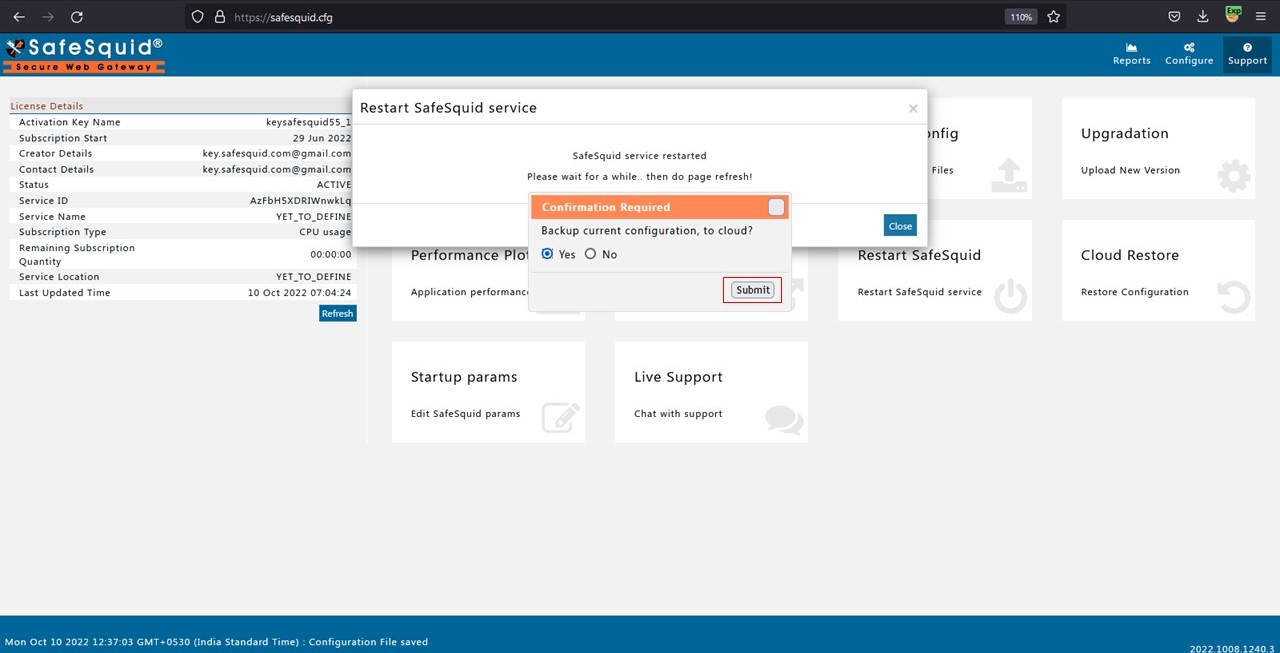Click Close in the restart dialog

(900, 226)
